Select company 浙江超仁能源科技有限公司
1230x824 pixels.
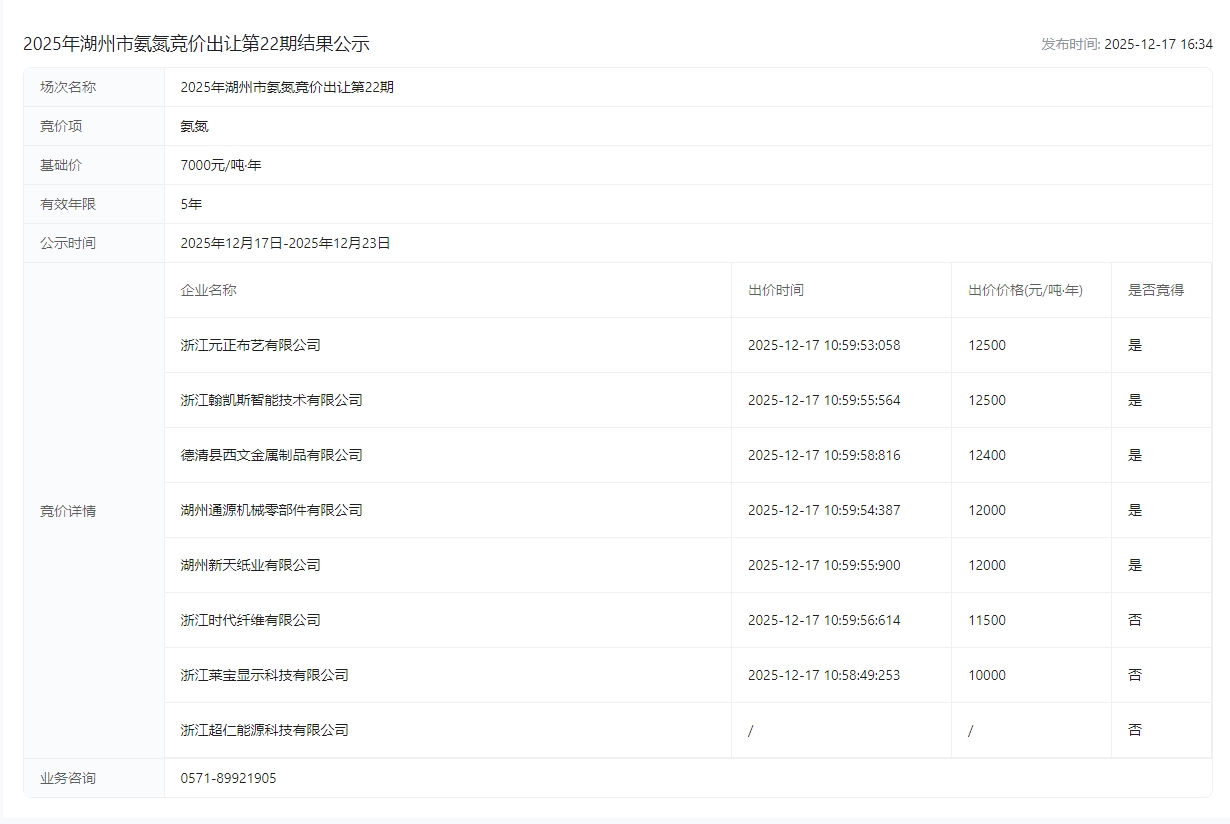click(264, 730)
